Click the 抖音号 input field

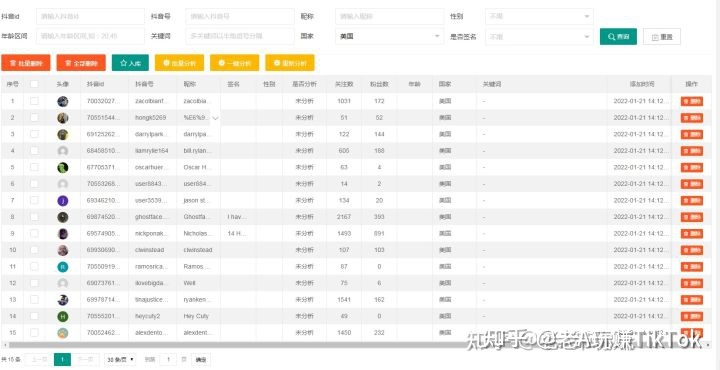coord(240,16)
